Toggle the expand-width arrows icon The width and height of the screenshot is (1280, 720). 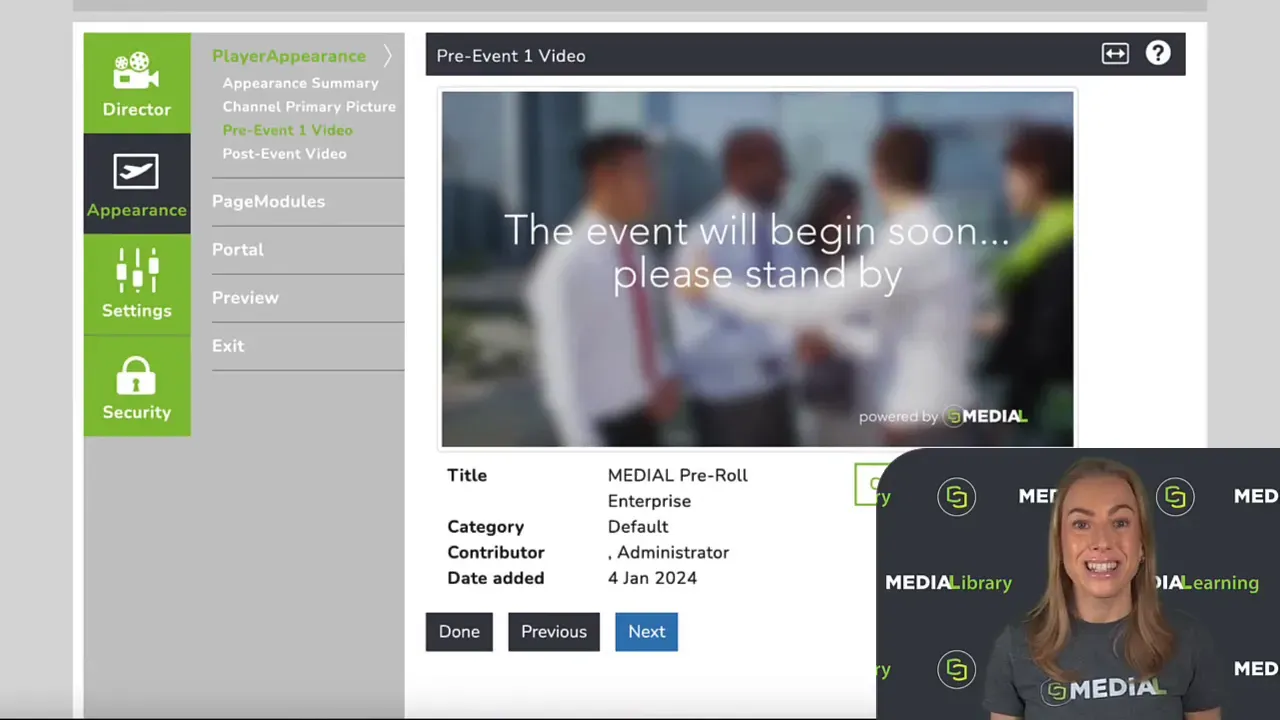point(1115,54)
